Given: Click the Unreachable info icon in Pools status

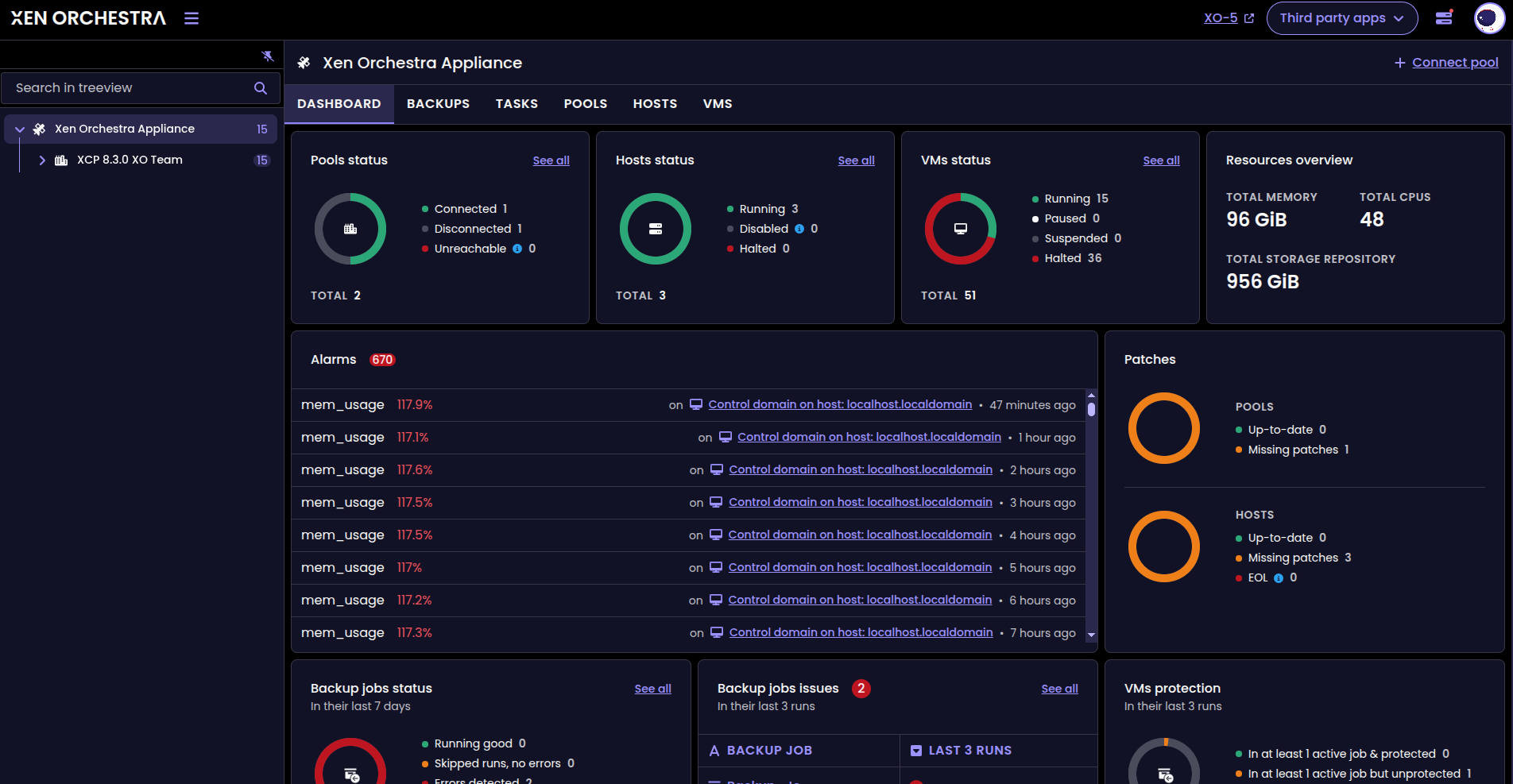Looking at the screenshot, I should tap(517, 249).
